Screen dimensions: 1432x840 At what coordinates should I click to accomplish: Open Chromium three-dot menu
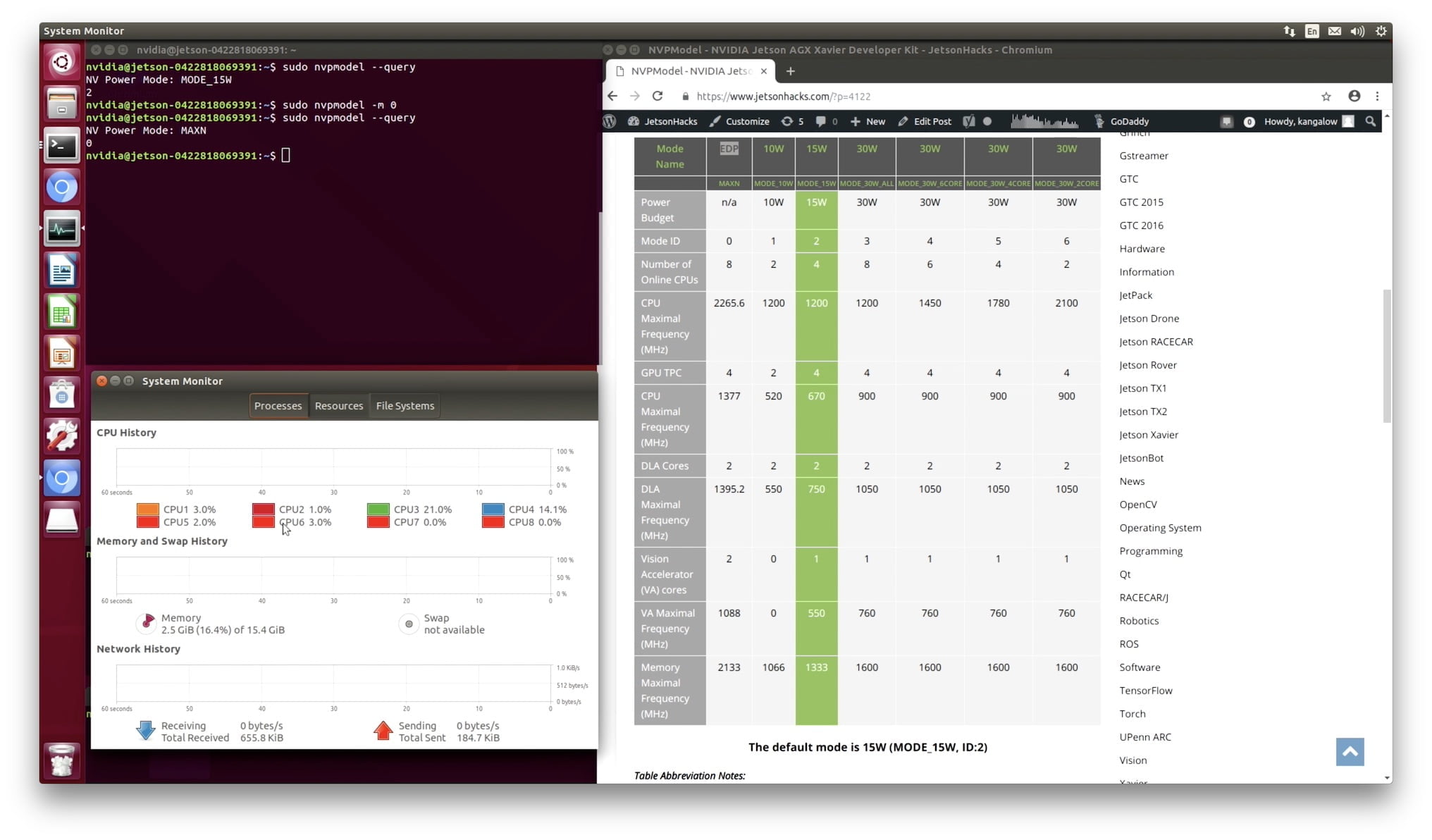pyautogui.click(x=1377, y=96)
